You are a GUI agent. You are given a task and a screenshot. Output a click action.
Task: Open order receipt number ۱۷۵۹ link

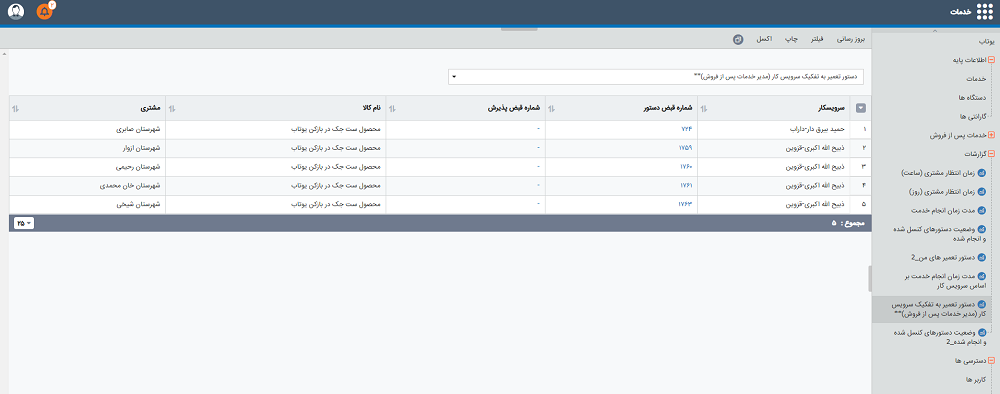[x=685, y=149]
